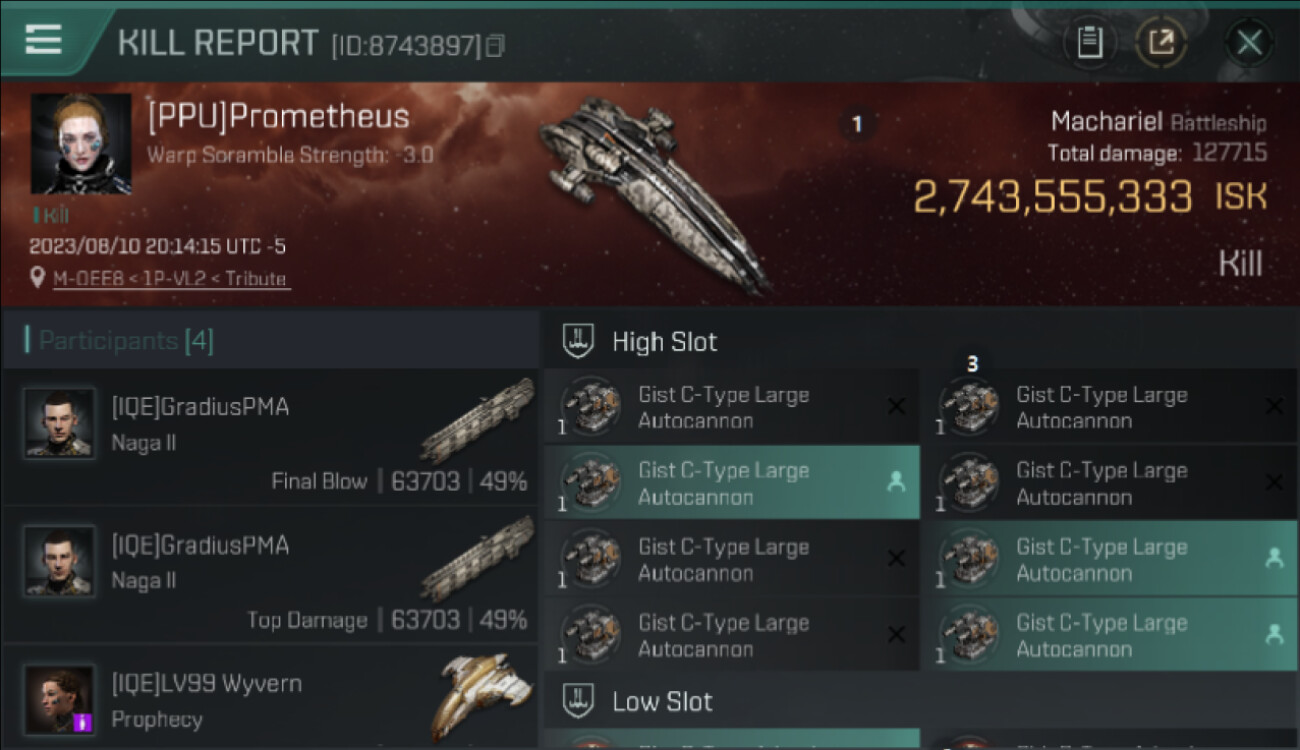Click the person icon on highlighted left autocannon
The width and height of the screenshot is (1300, 750).
coord(896,482)
